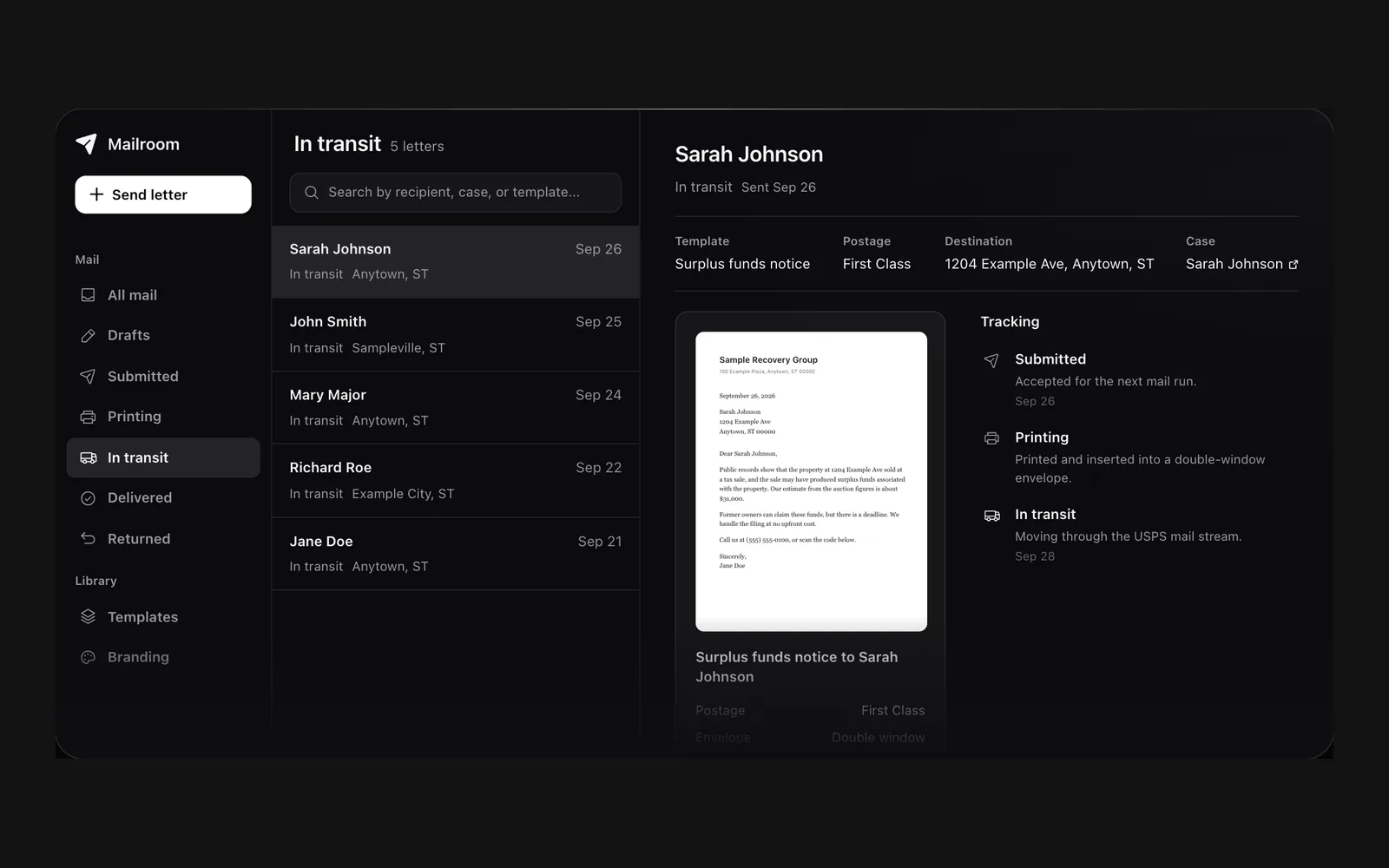The width and height of the screenshot is (1389, 868).
Task: Click the 5 letters count
Action: [x=417, y=147]
